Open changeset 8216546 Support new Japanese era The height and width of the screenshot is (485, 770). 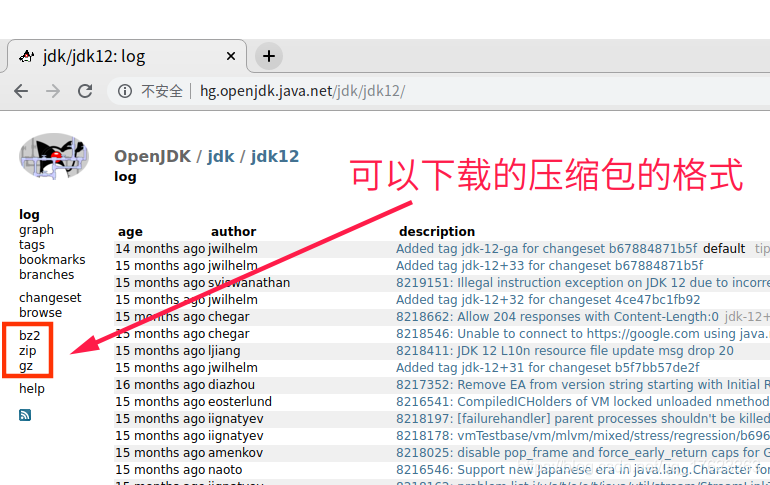click(583, 470)
